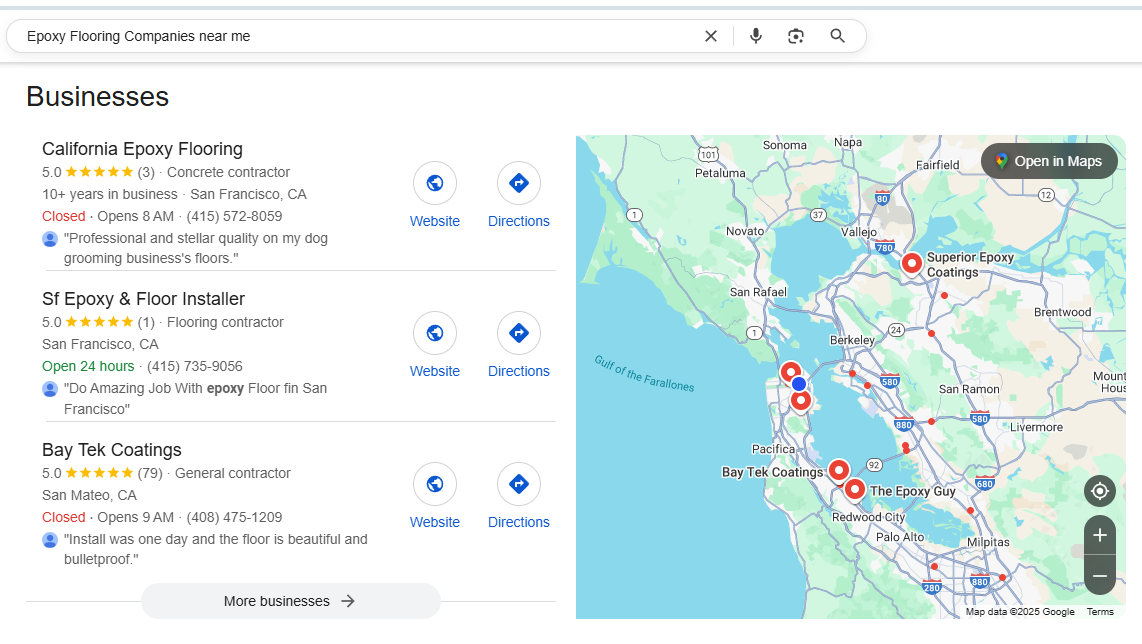Get directions to Bay Tek Coatings

coord(519,484)
